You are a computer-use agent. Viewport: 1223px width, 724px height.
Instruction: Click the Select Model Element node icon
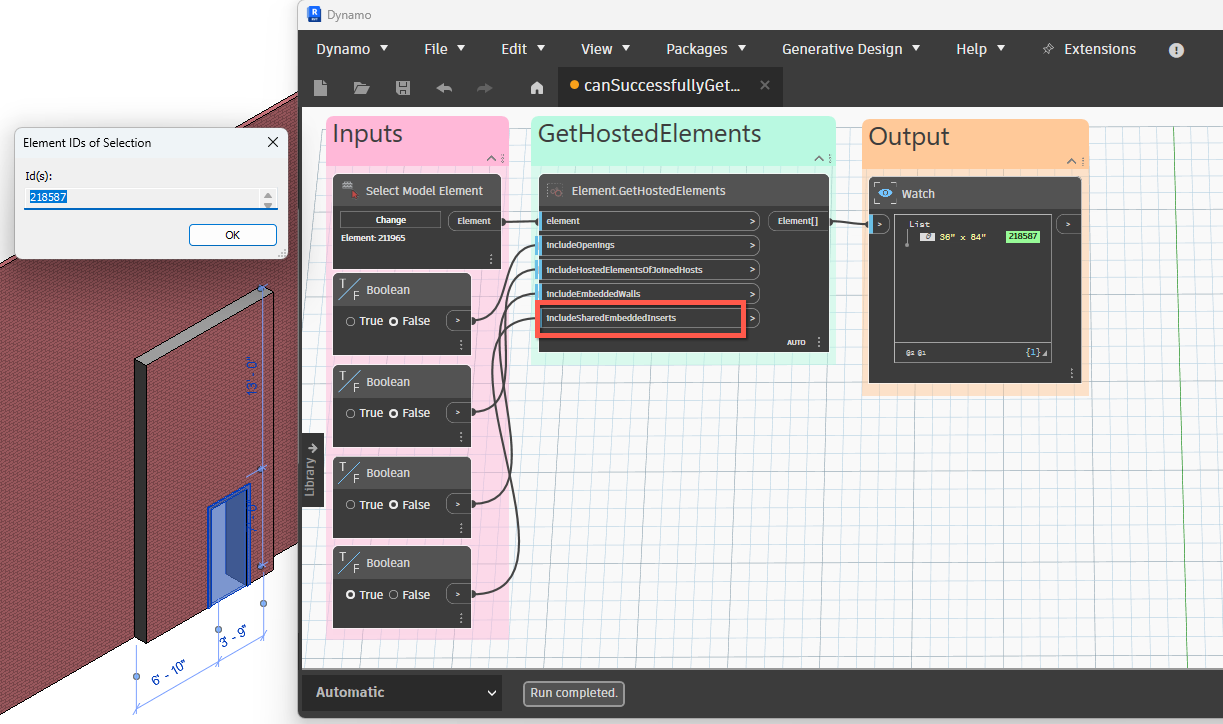coord(349,190)
